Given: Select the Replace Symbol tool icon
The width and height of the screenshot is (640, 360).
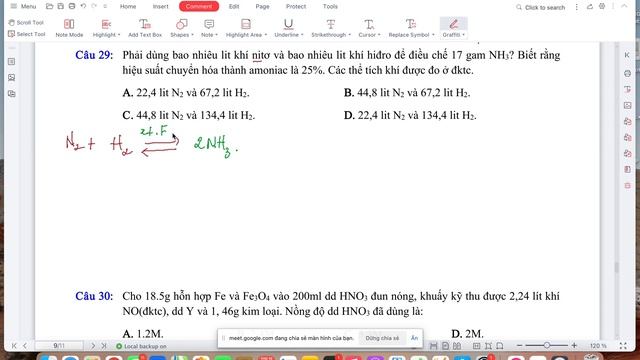Looking at the screenshot, I should (411, 24).
